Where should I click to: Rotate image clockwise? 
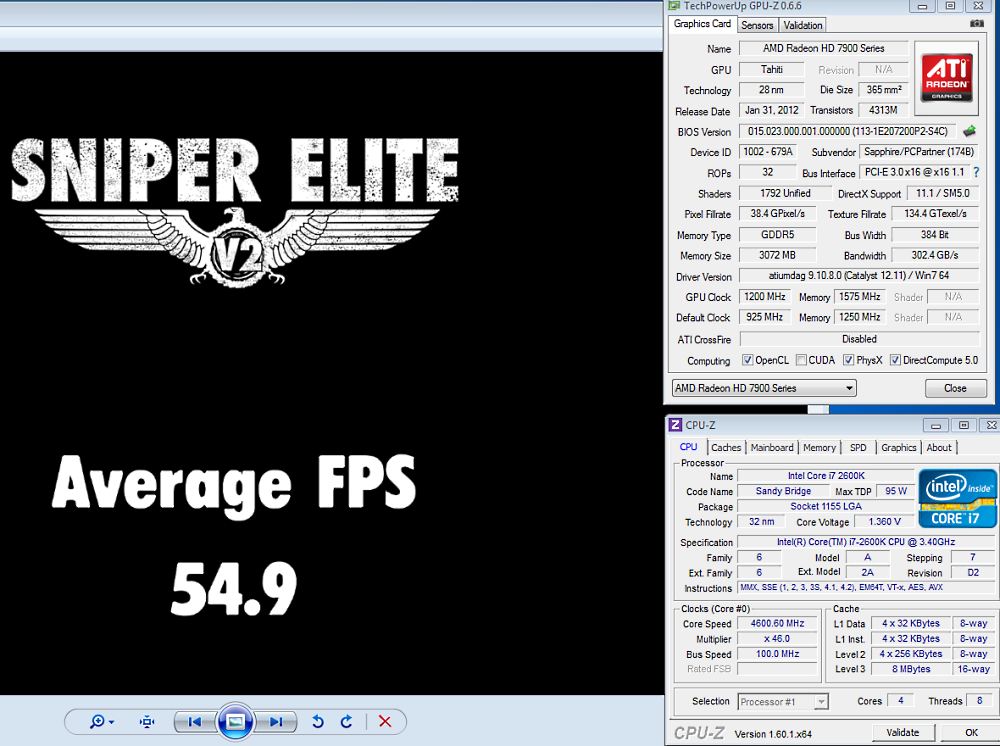point(346,721)
